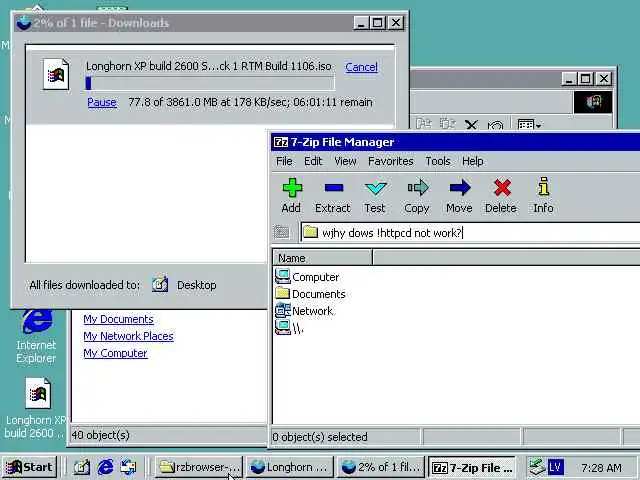The image size is (640, 480).
Task: Click the ISO file icon in Downloads window
Action: click(x=56, y=74)
